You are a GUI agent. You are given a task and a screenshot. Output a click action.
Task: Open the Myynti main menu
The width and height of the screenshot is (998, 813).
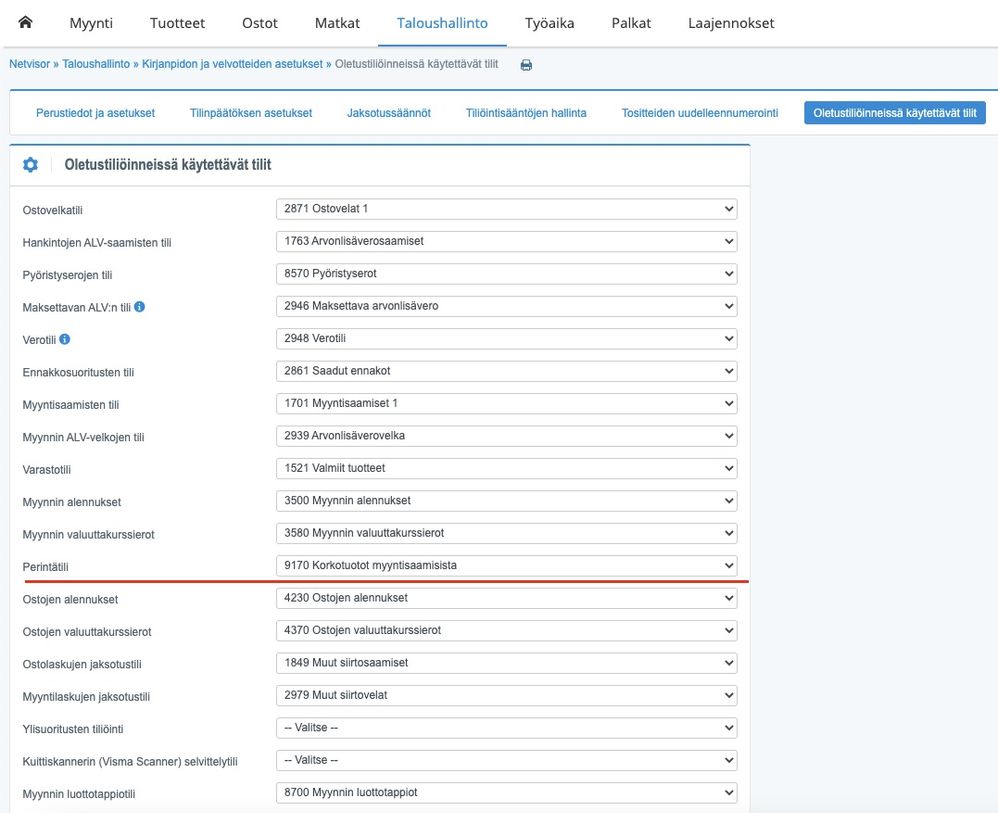coord(91,23)
